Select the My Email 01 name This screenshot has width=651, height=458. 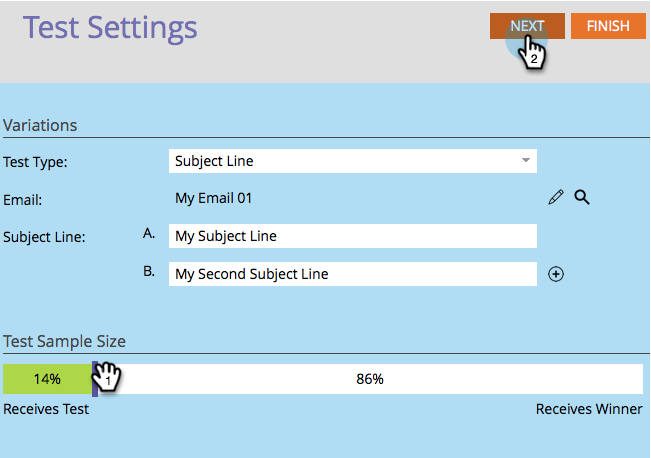click(213, 198)
